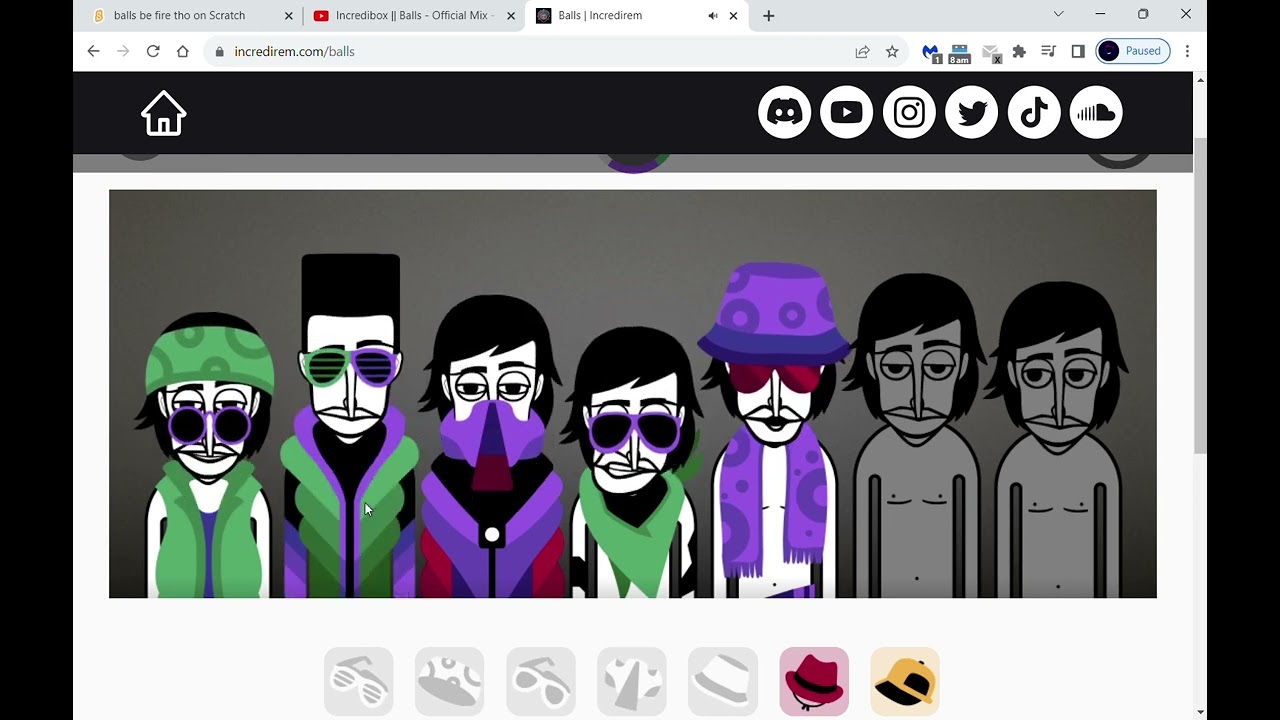This screenshot has height=720, width=1280.
Task: Select the yellow cap sound icon
Action: click(x=905, y=681)
